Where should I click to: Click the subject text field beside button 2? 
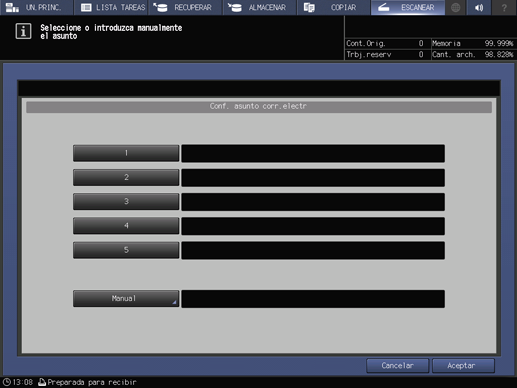point(313,178)
